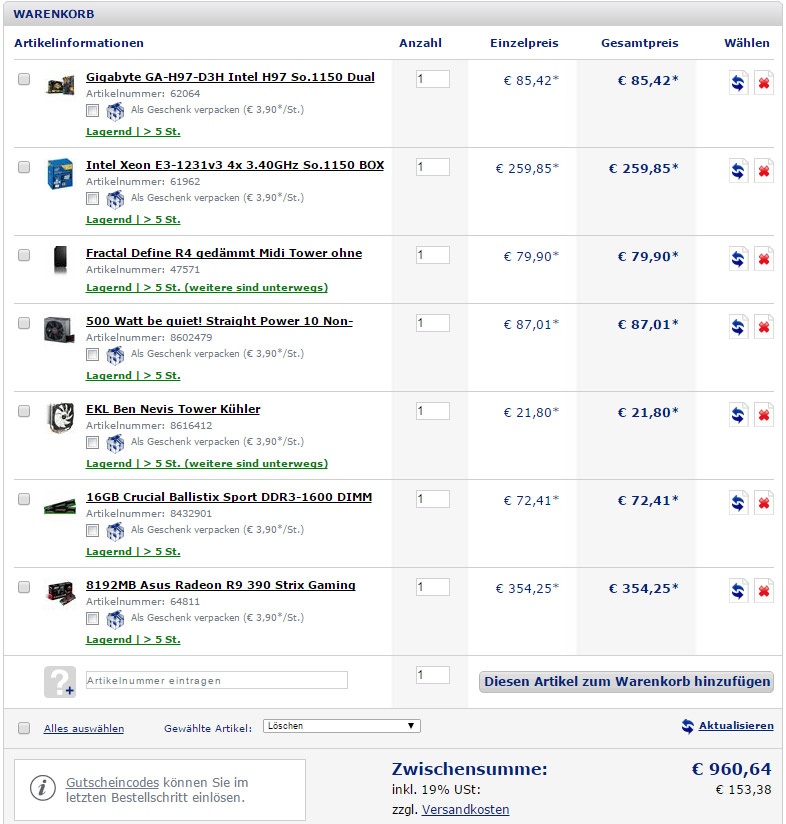
Task: Click Diesen Artikel zum Warenkorb hinzufügen button
Action: [x=626, y=682]
